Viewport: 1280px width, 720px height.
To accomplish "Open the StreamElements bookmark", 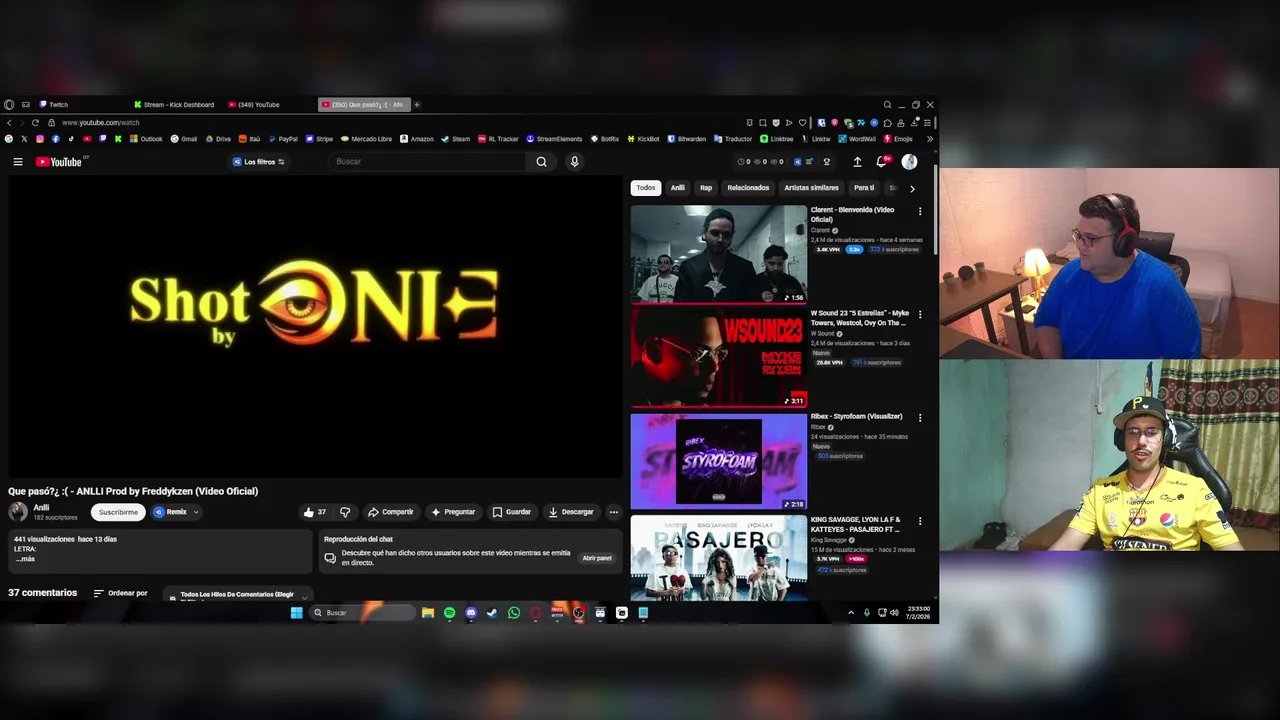I will [x=554, y=139].
